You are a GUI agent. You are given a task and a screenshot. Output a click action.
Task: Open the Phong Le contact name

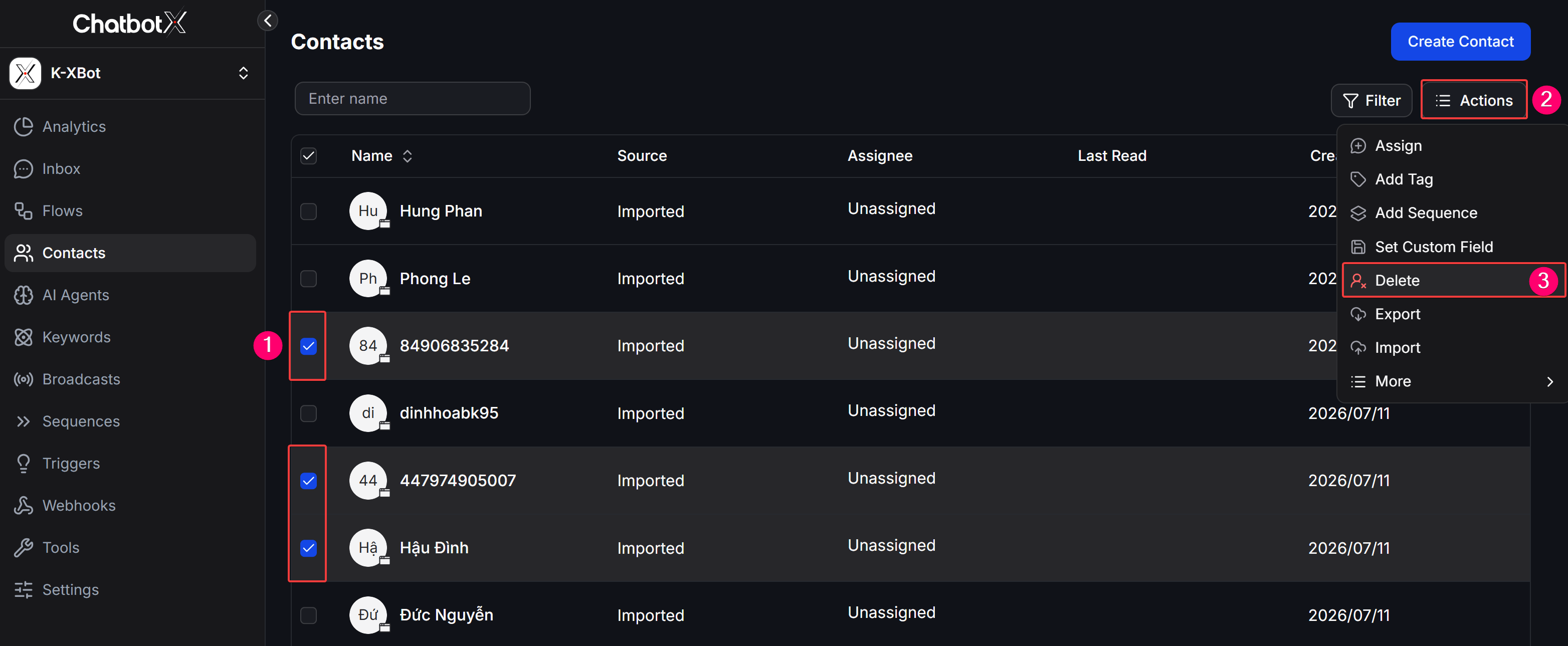(435, 278)
